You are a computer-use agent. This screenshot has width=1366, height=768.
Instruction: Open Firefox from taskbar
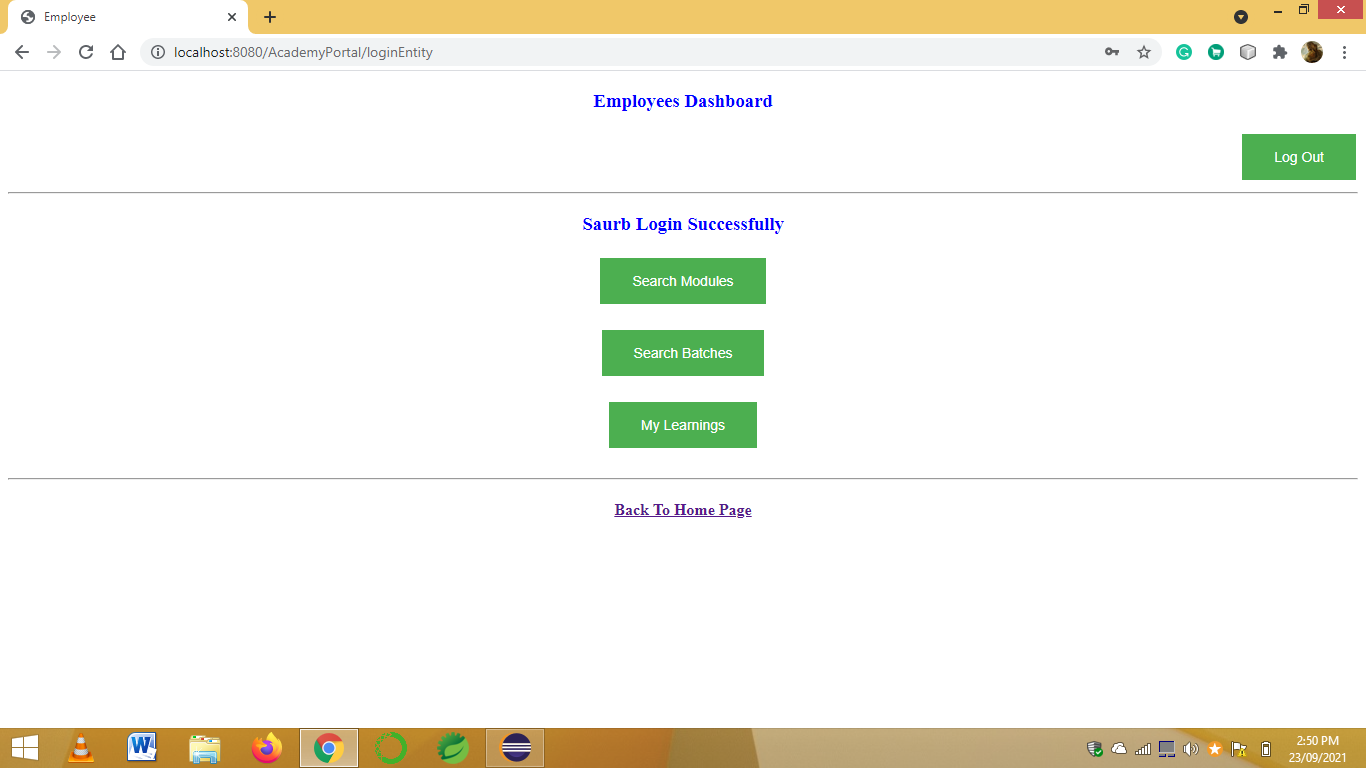pyautogui.click(x=267, y=748)
